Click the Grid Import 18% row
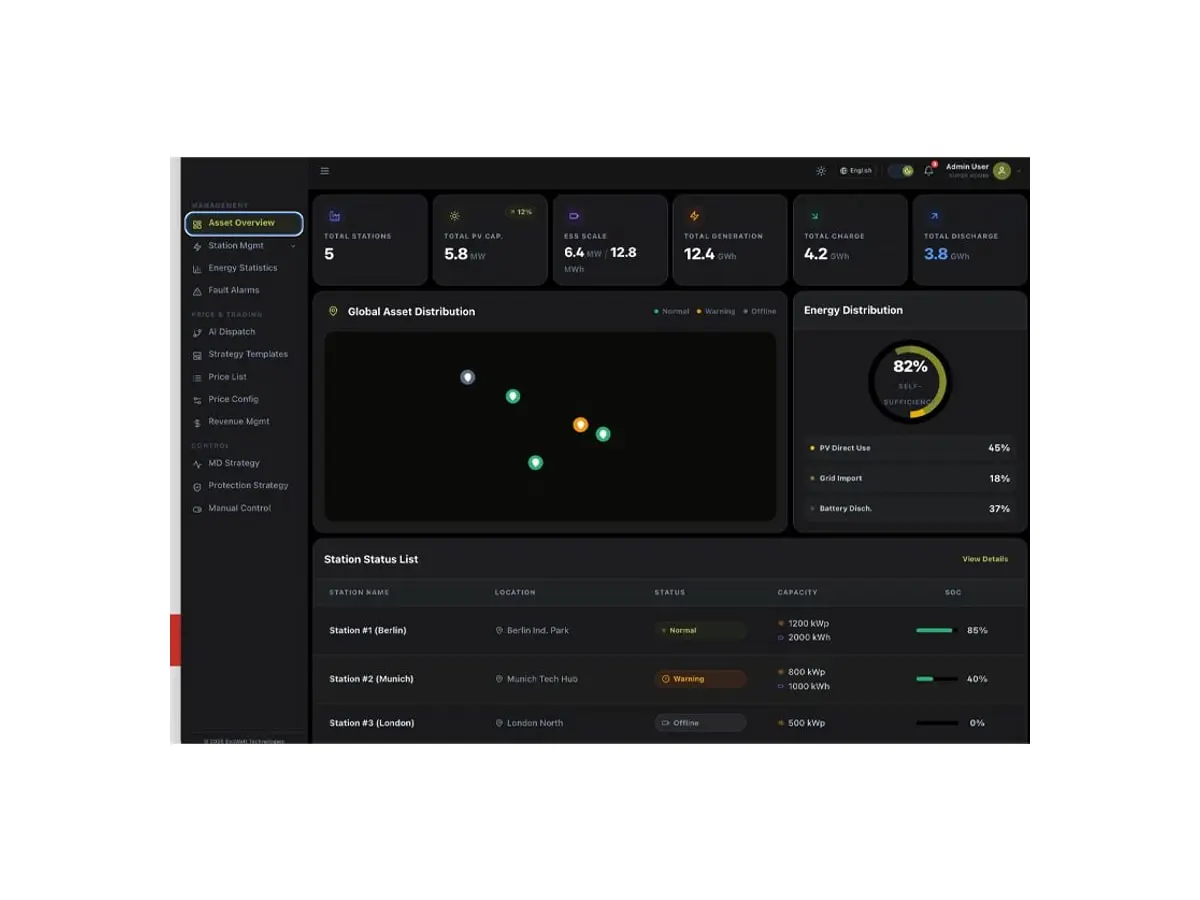Viewport: 1200px width, 900px height. tap(910, 479)
